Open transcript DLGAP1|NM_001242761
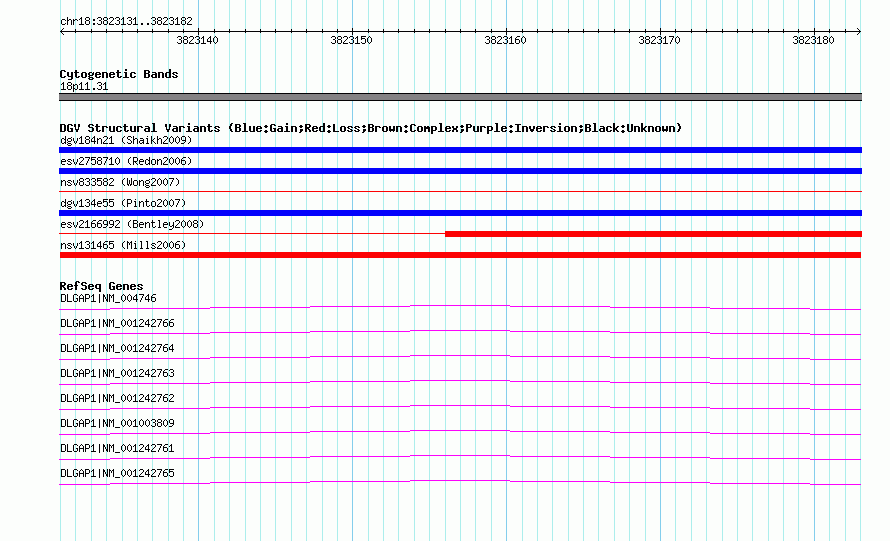Screen dimensions: 890x541 [x=117, y=448]
